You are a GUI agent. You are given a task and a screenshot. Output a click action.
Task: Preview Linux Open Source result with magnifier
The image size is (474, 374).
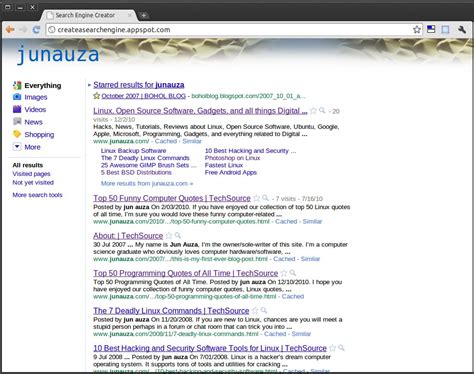point(322,110)
